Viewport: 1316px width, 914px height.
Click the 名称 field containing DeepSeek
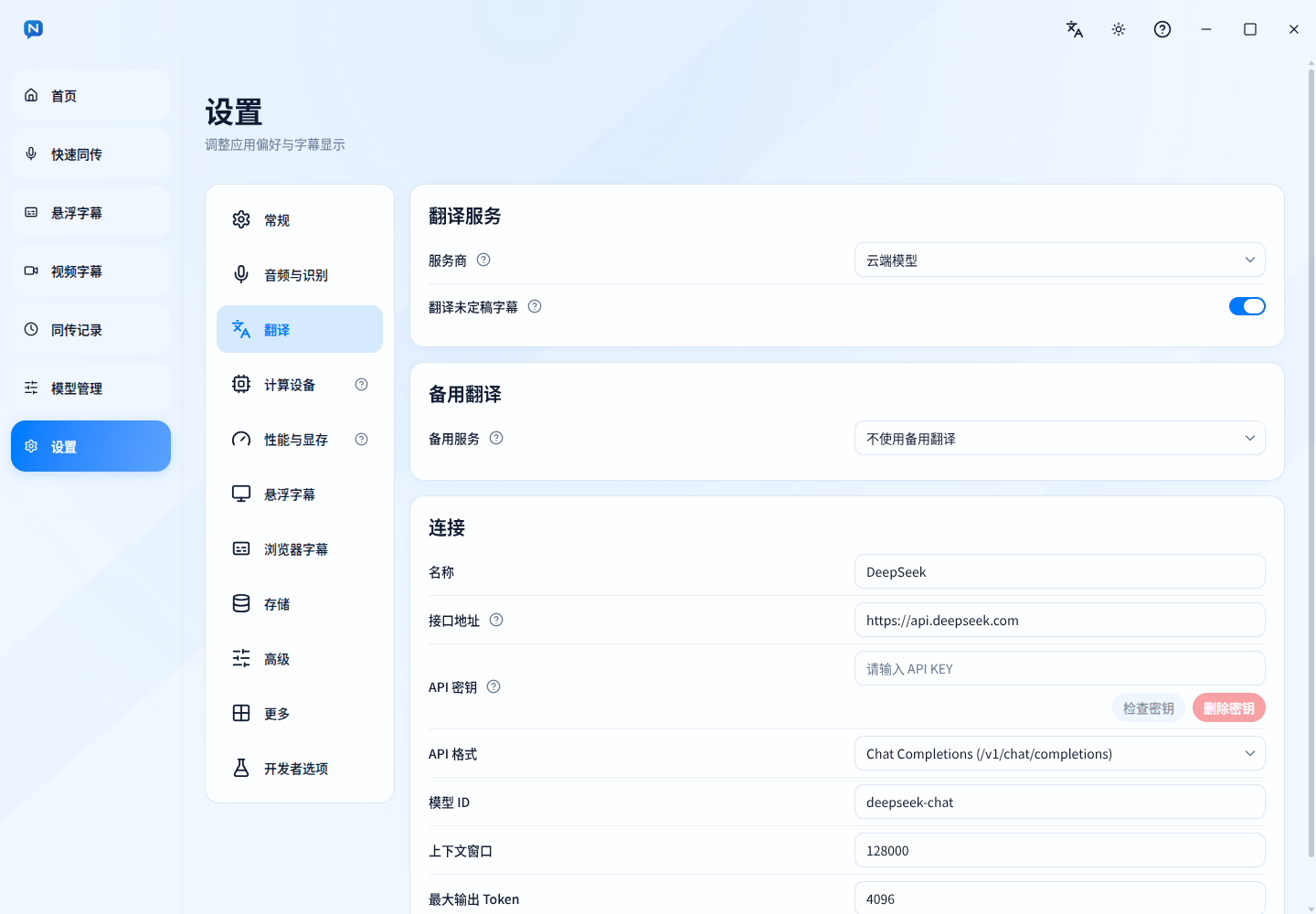[1060, 571]
